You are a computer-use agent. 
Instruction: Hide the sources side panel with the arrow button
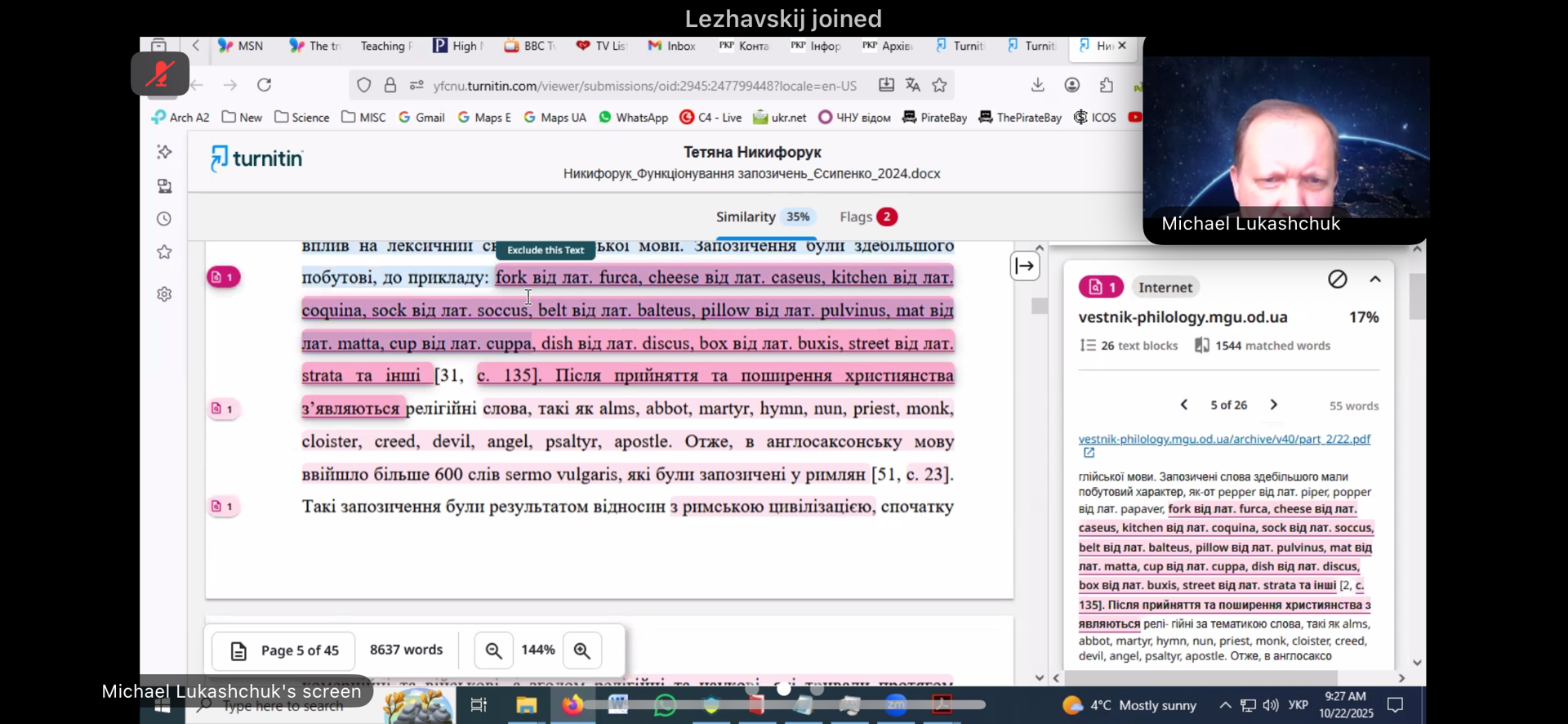coord(1025,266)
